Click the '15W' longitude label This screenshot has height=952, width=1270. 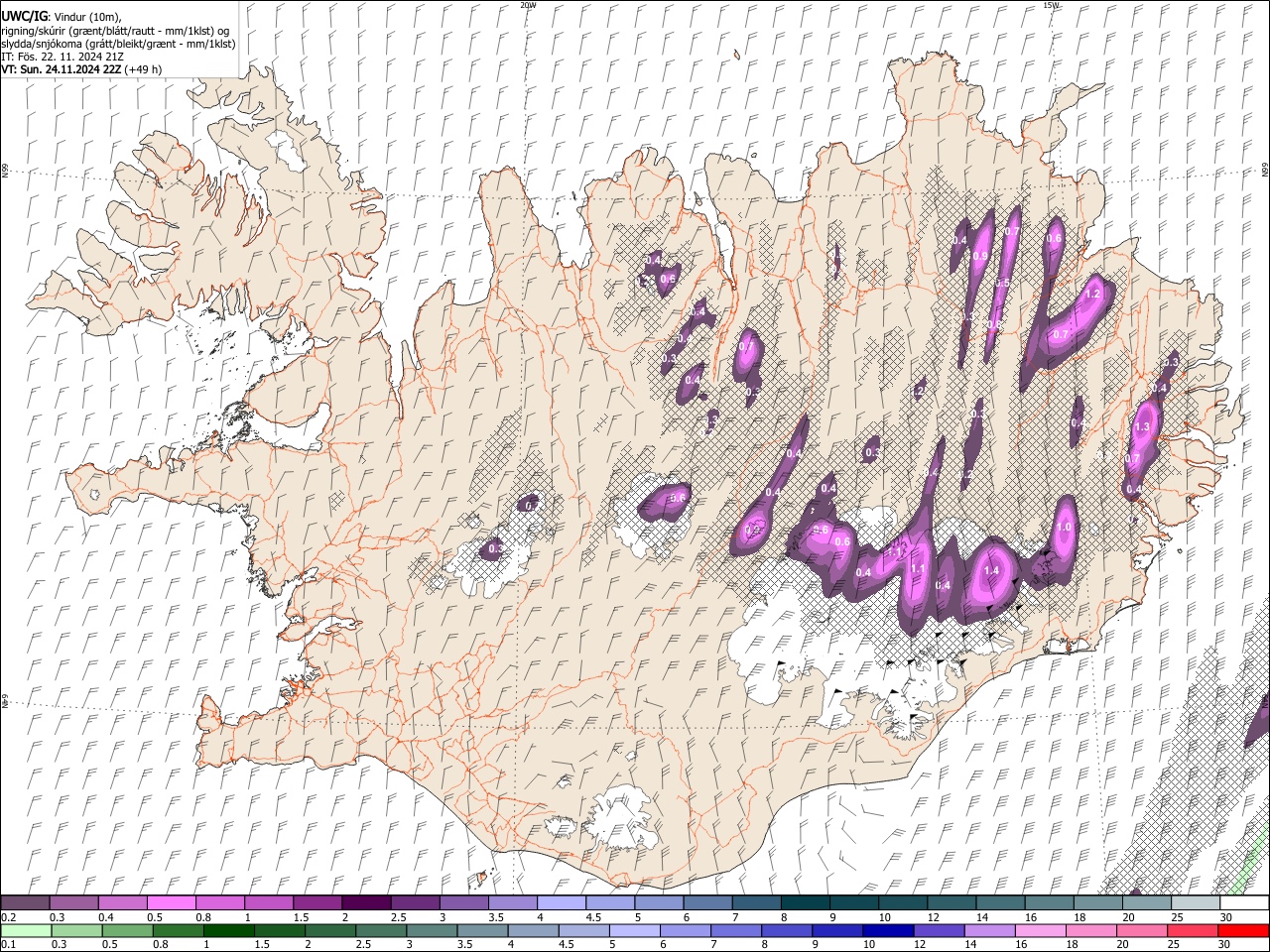pos(1050,5)
